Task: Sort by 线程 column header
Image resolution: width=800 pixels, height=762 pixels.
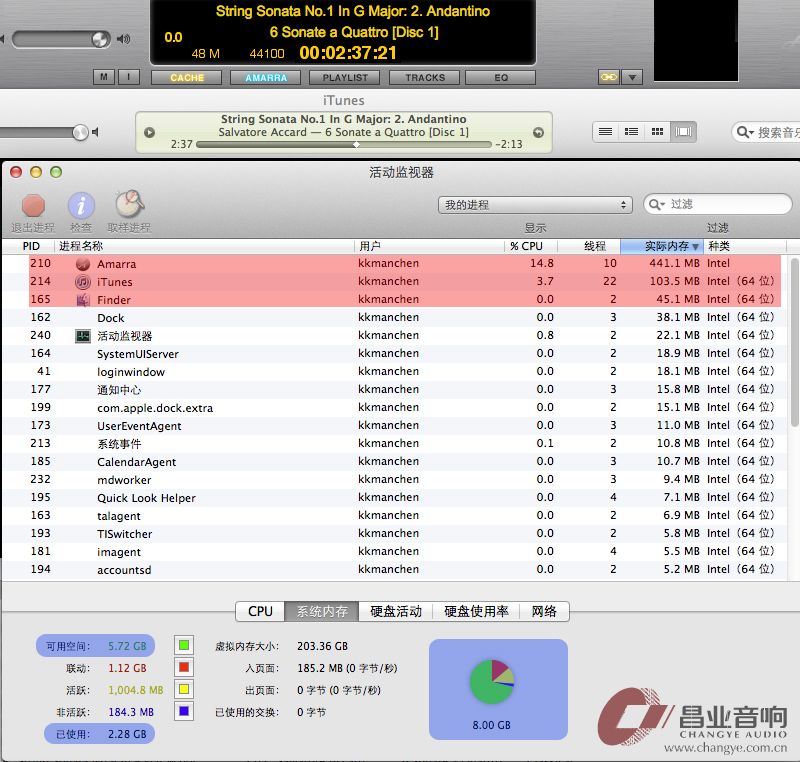Action: pos(589,246)
